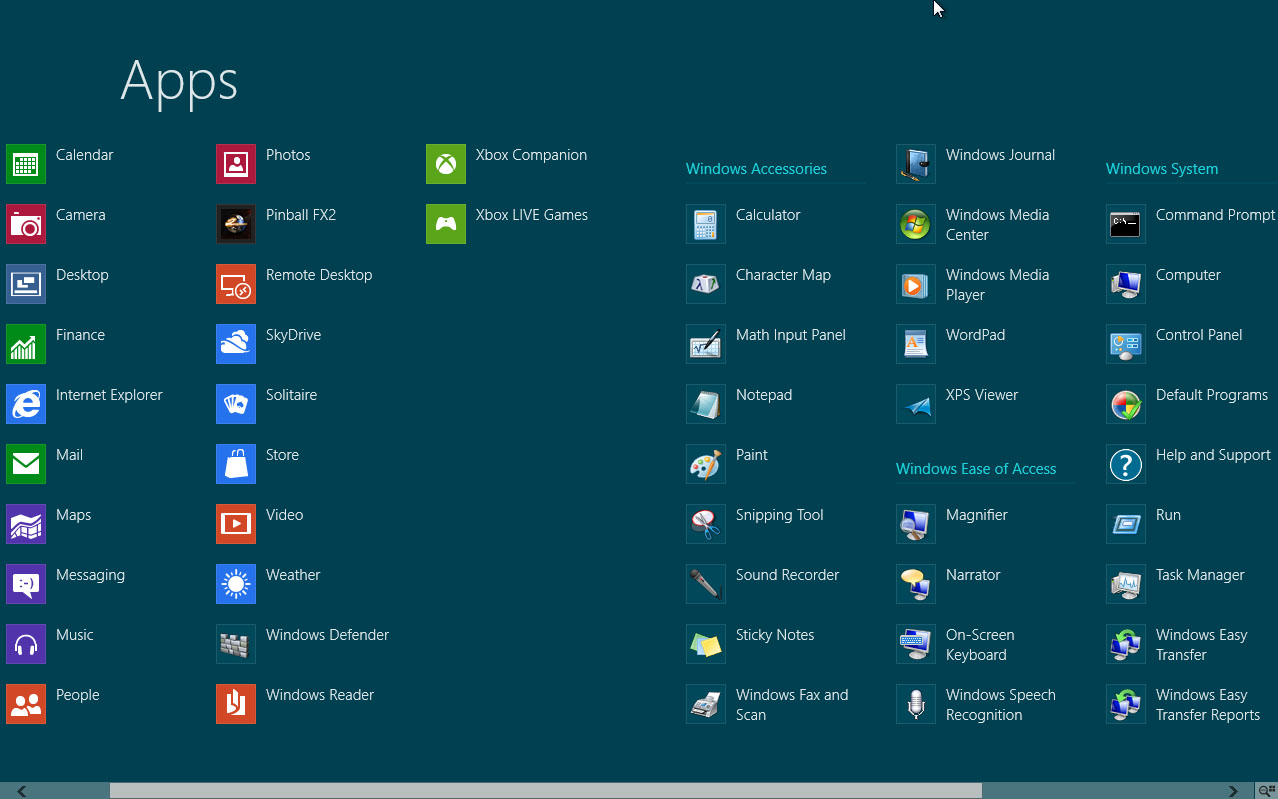Open Remote Desktop icon
This screenshot has height=799, width=1278.
tap(236, 284)
